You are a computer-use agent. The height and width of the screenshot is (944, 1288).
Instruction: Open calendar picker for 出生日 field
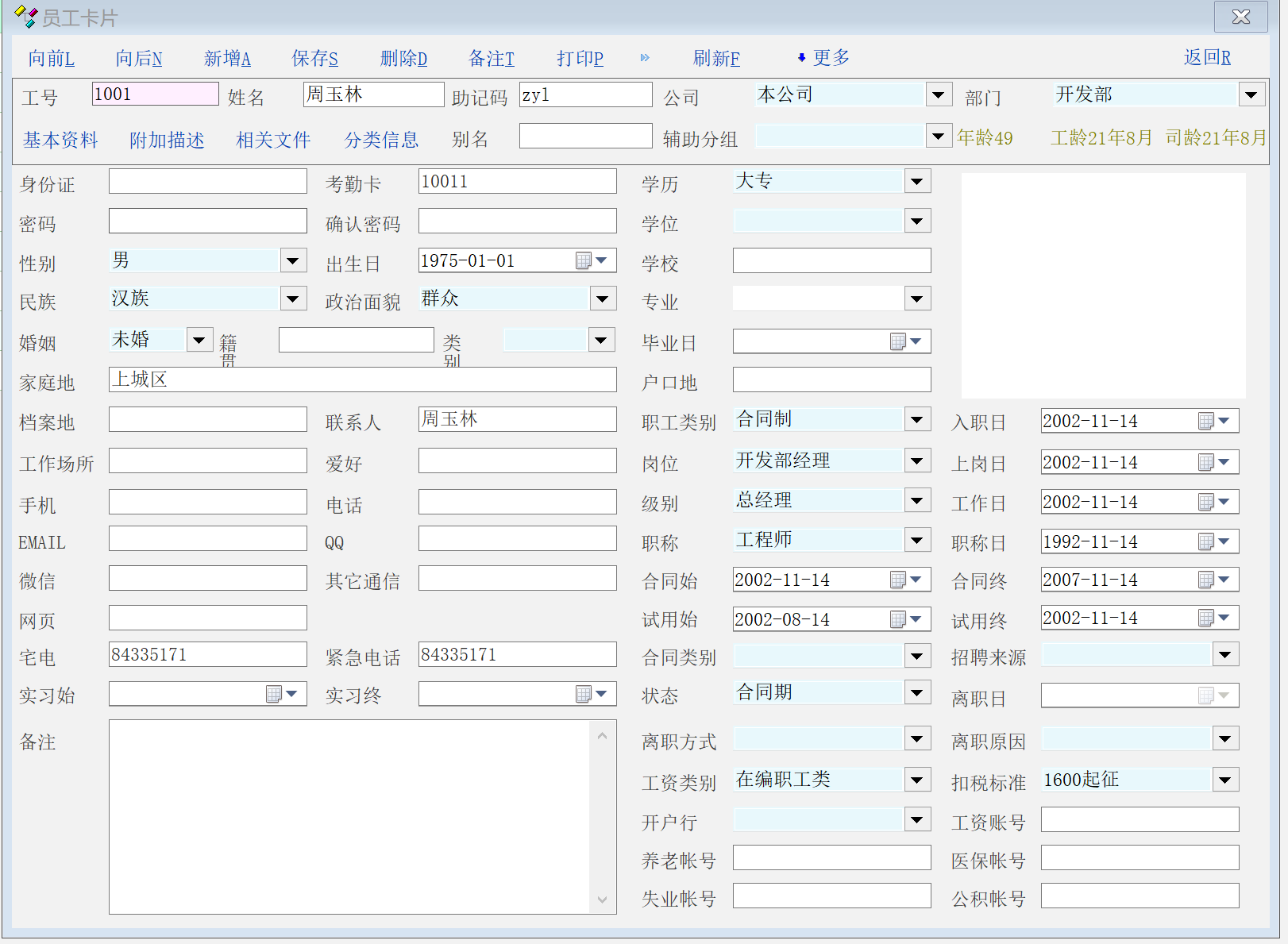pos(584,261)
